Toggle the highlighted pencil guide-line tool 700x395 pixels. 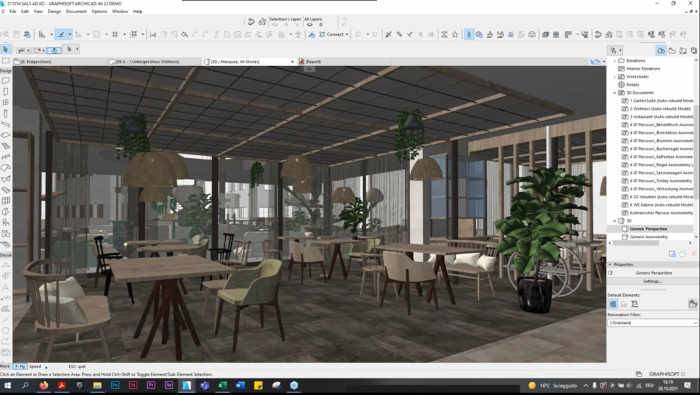point(60,34)
